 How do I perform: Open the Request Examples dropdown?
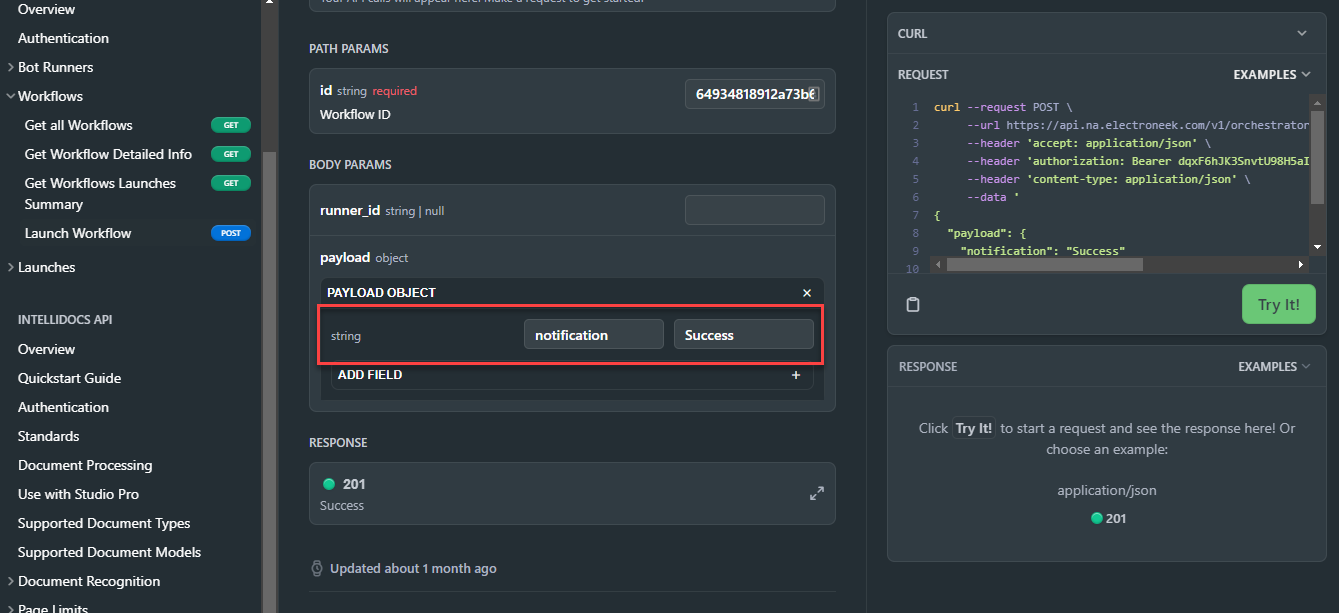pyautogui.click(x=1272, y=75)
